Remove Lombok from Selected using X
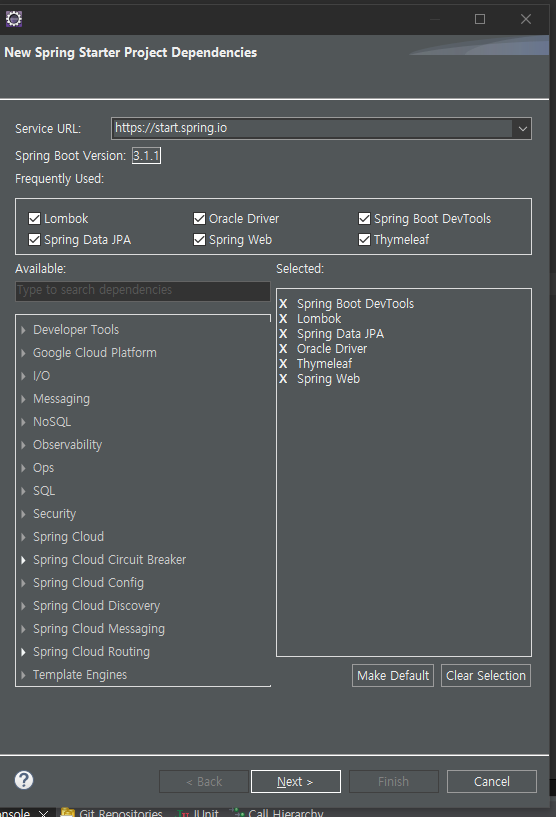The image size is (556, 817). 283,319
